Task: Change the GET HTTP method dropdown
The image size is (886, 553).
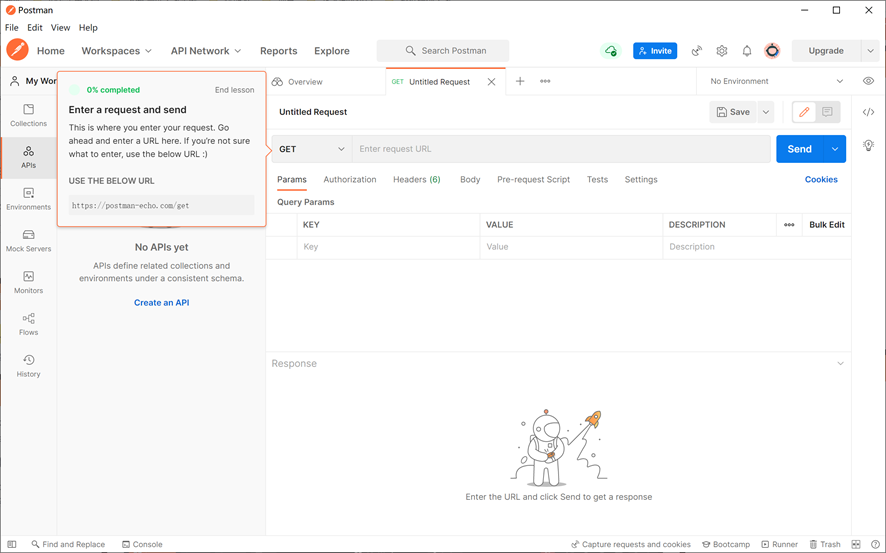Action: coord(311,149)
